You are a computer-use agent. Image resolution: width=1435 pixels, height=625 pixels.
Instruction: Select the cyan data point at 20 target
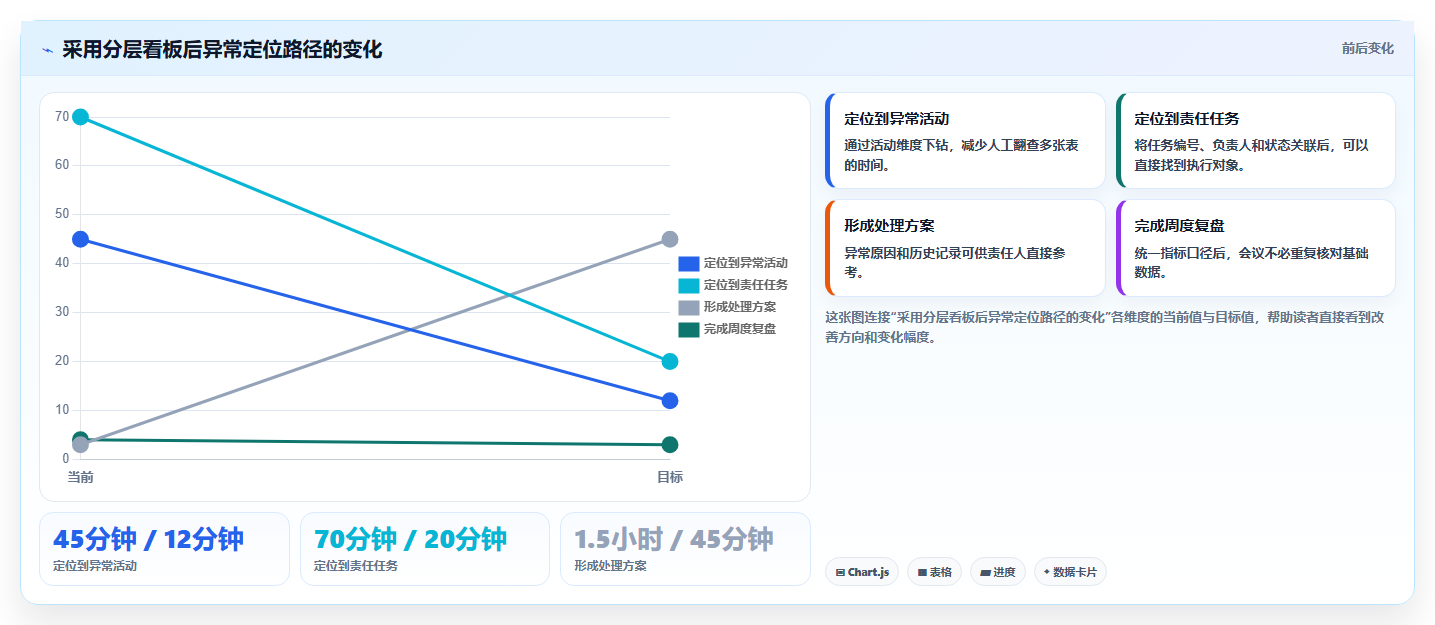(x=670, y=361)
